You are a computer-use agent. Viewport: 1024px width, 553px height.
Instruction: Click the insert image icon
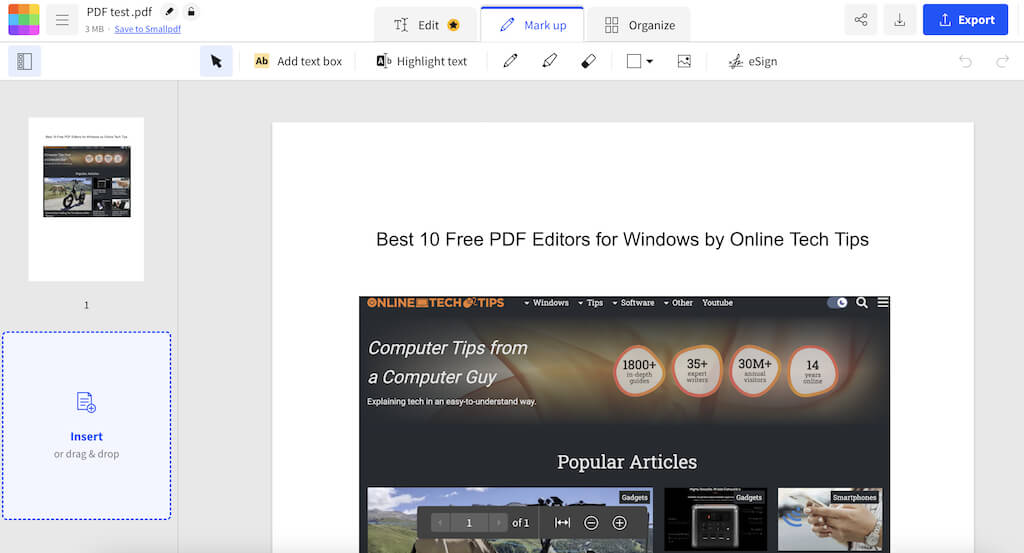point(684,61)
